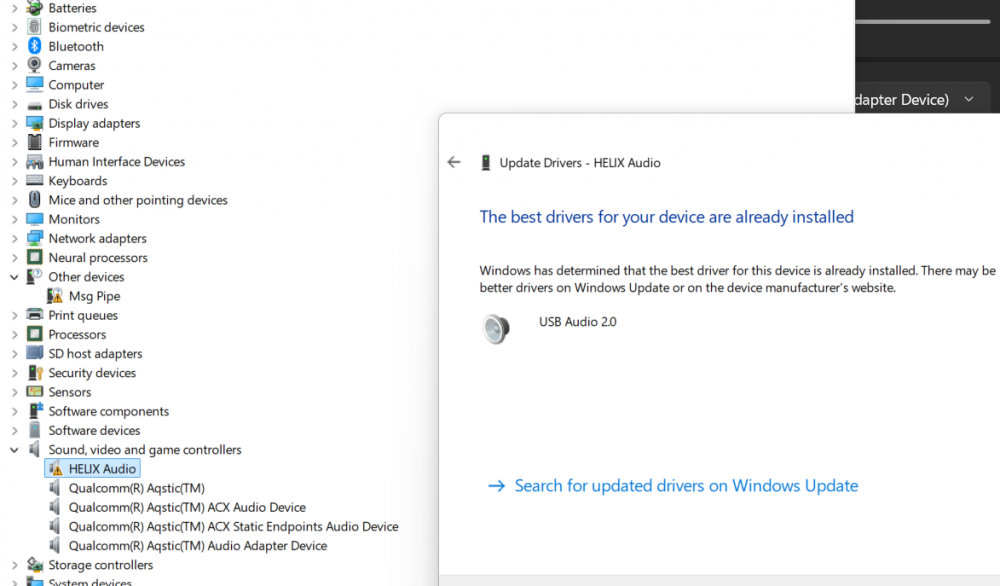
Task: Click the Cameras category icon
Action: pos(35,65)
